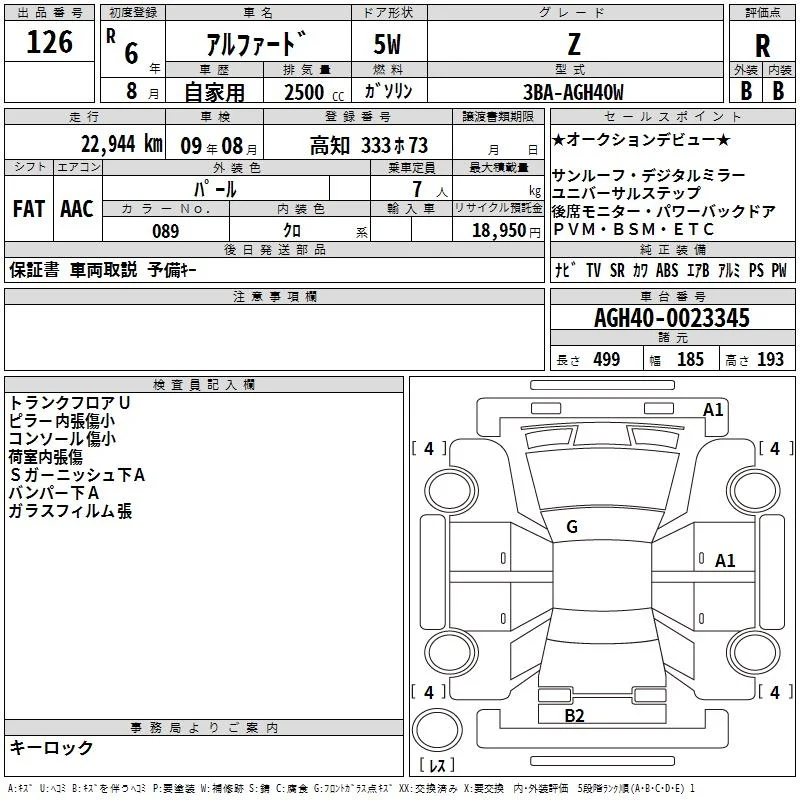Select exterior color パール
The width and height of the screenshot is (800, 800).
point(215,189)
